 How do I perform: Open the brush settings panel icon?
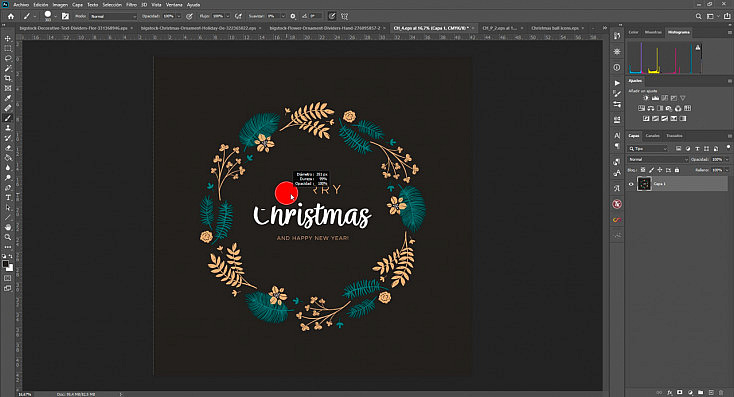coord(65,16)
